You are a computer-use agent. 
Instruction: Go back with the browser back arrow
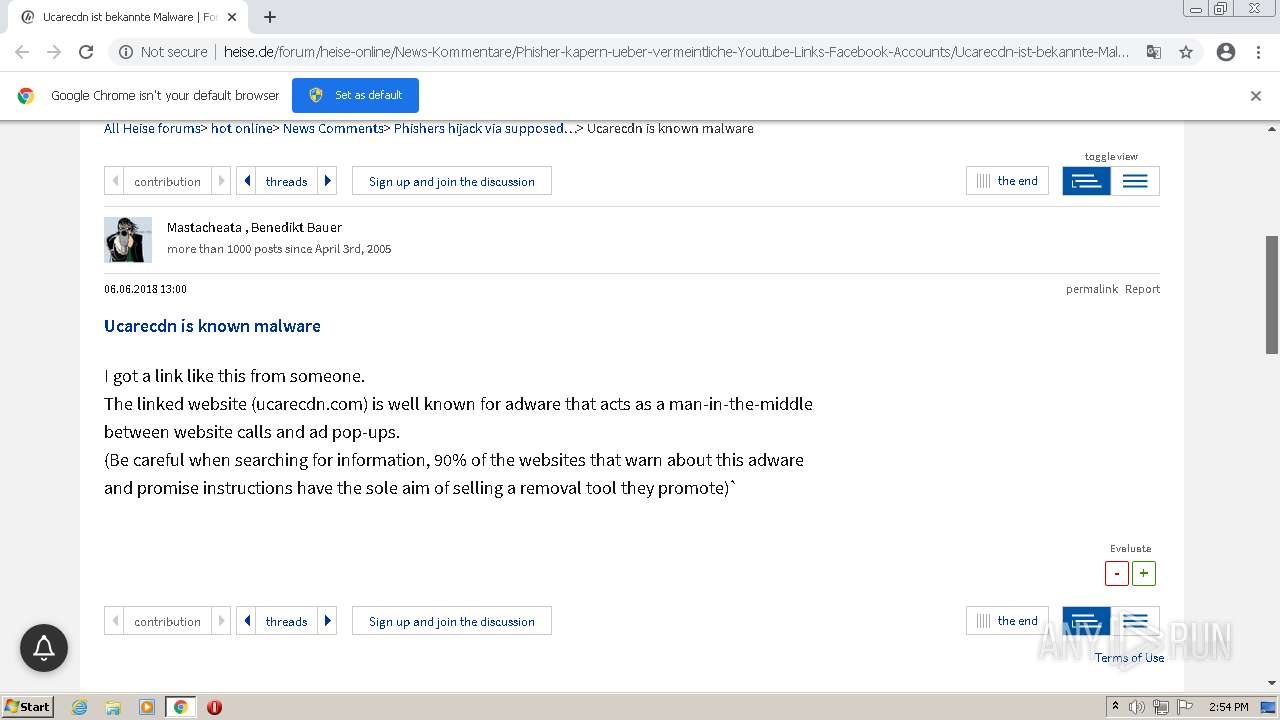(22, 52)
